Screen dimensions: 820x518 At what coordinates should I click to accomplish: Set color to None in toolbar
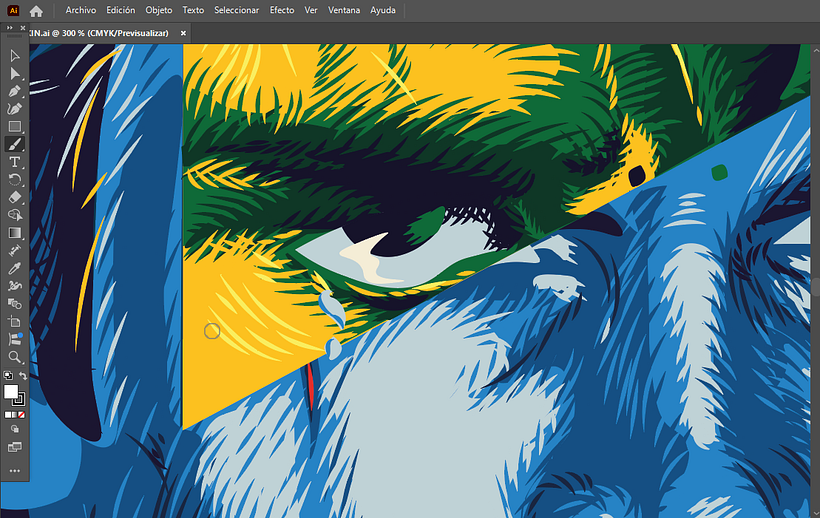[23, 413]
